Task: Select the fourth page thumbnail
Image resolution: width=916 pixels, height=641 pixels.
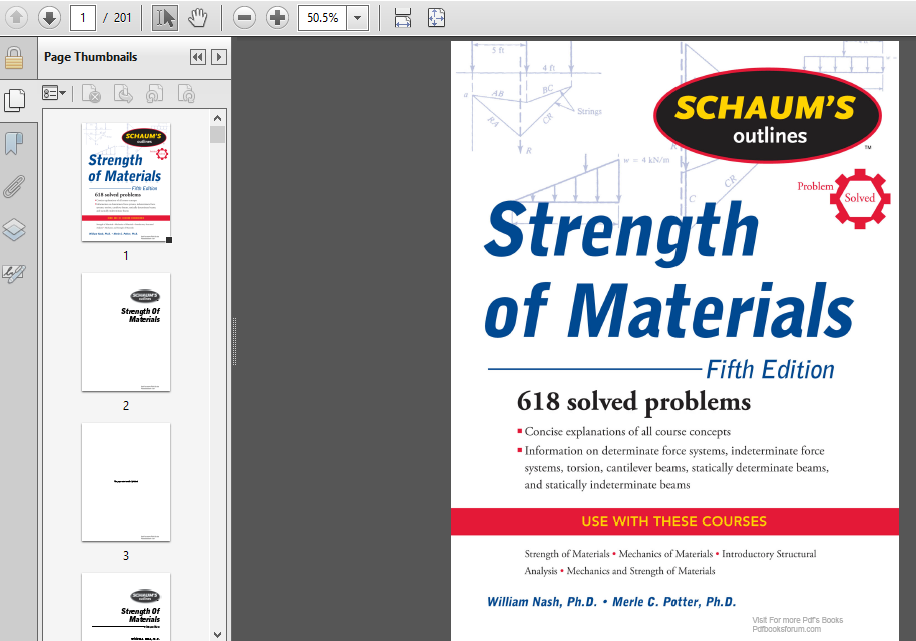Action: coord(126,607)
